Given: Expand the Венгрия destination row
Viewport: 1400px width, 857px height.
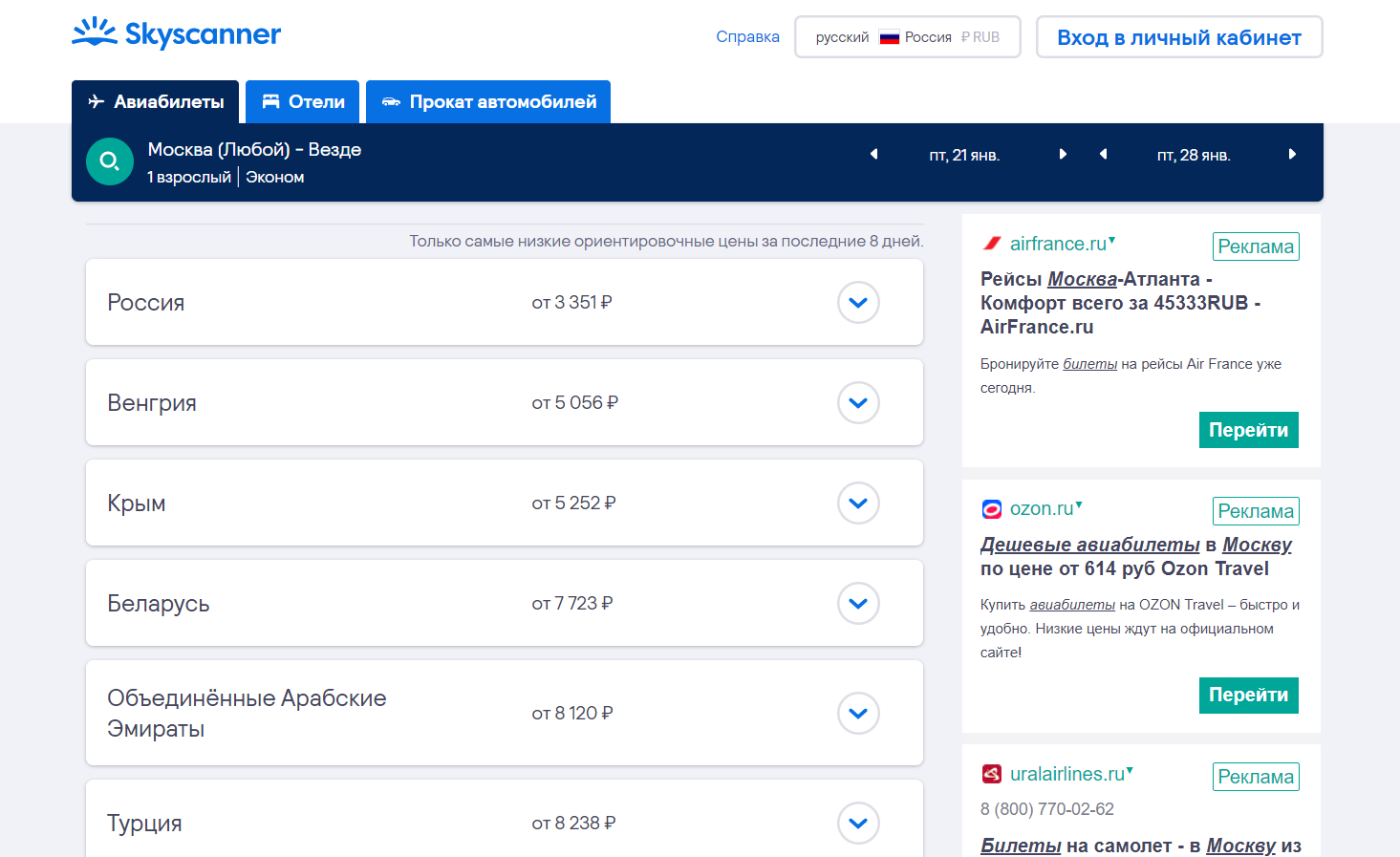Looking at the screenshot, I should 858,402.
